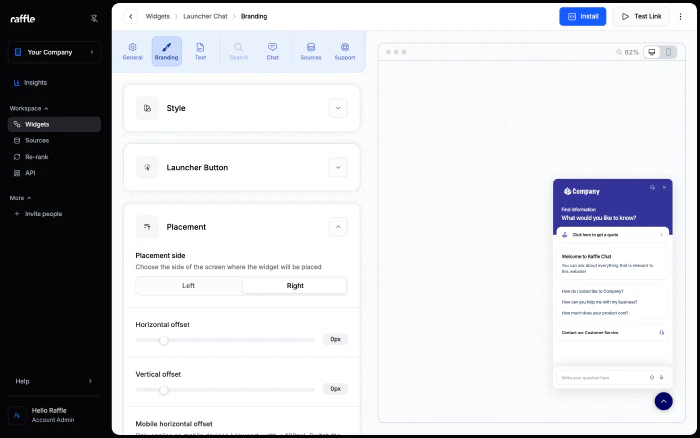Switch to the General tab
This screenshot has width=700, height=438.
point(133,51)
